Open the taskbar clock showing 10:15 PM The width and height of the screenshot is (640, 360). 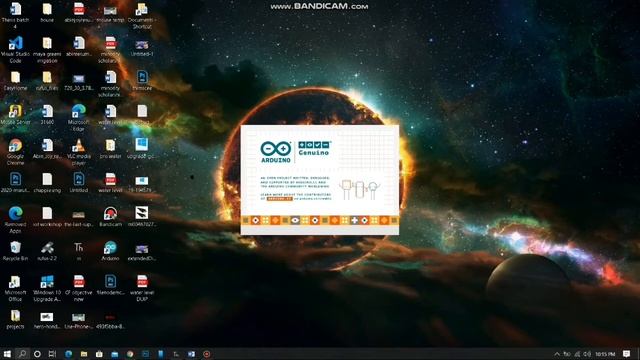click(x=605, y=354)
